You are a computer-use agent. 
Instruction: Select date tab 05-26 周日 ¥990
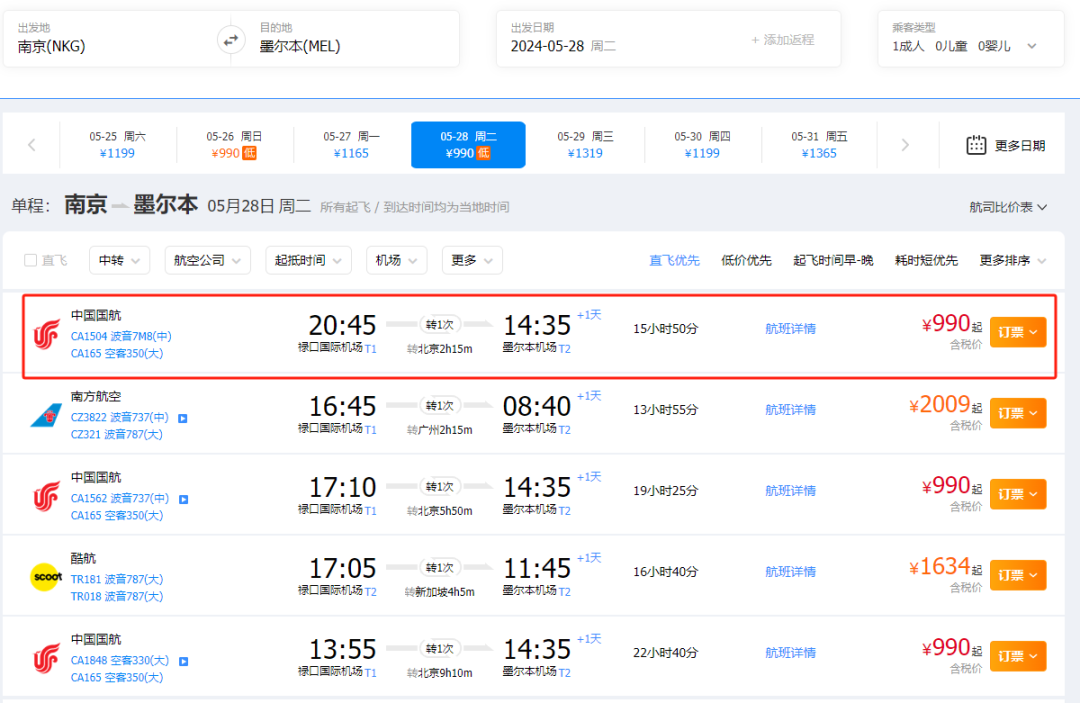pyautogui.click(x=234, y=145)
